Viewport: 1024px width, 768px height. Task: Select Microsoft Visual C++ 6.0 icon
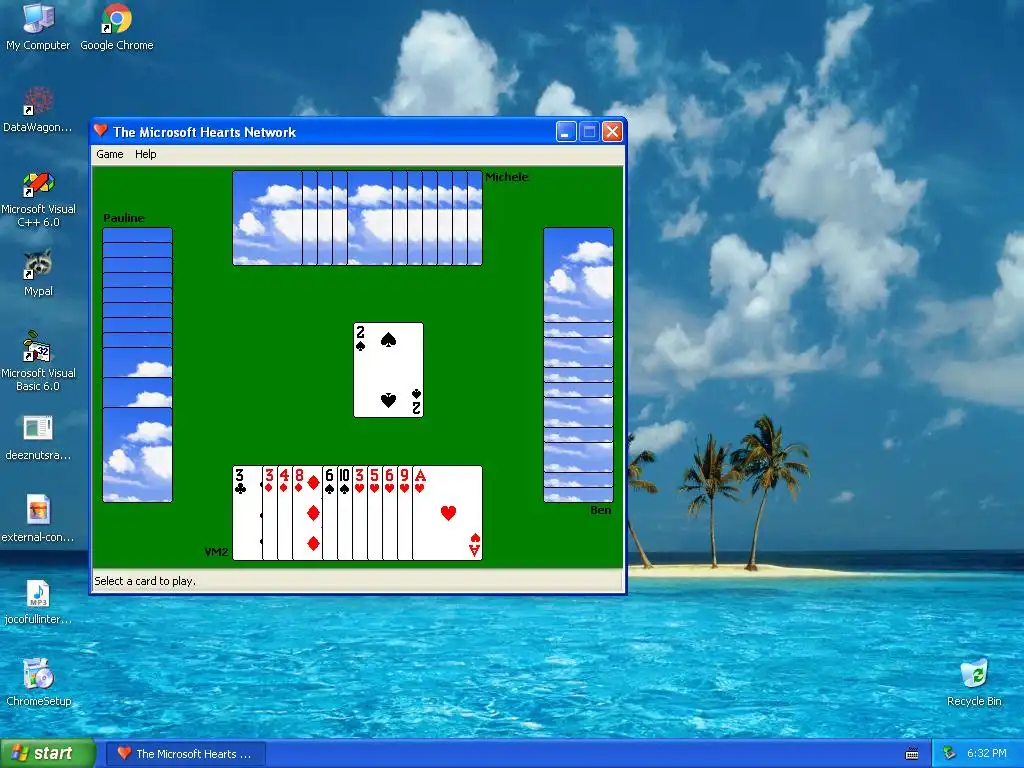click(x=38, y=199)
